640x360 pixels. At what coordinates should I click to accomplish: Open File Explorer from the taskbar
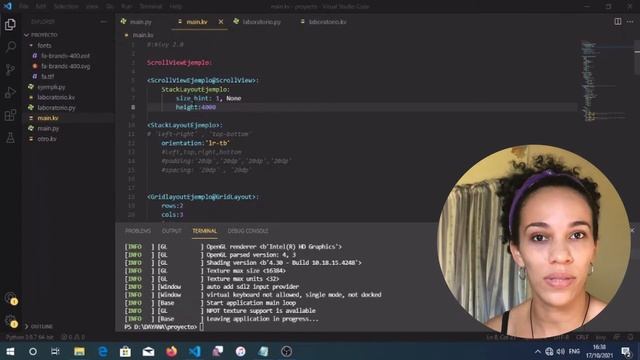pos(79,351)
